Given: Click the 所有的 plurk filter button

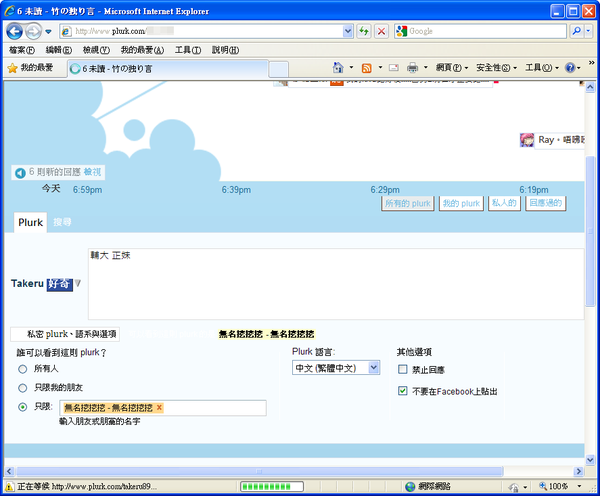Looking at the screenshot, I should click(408, 203).
